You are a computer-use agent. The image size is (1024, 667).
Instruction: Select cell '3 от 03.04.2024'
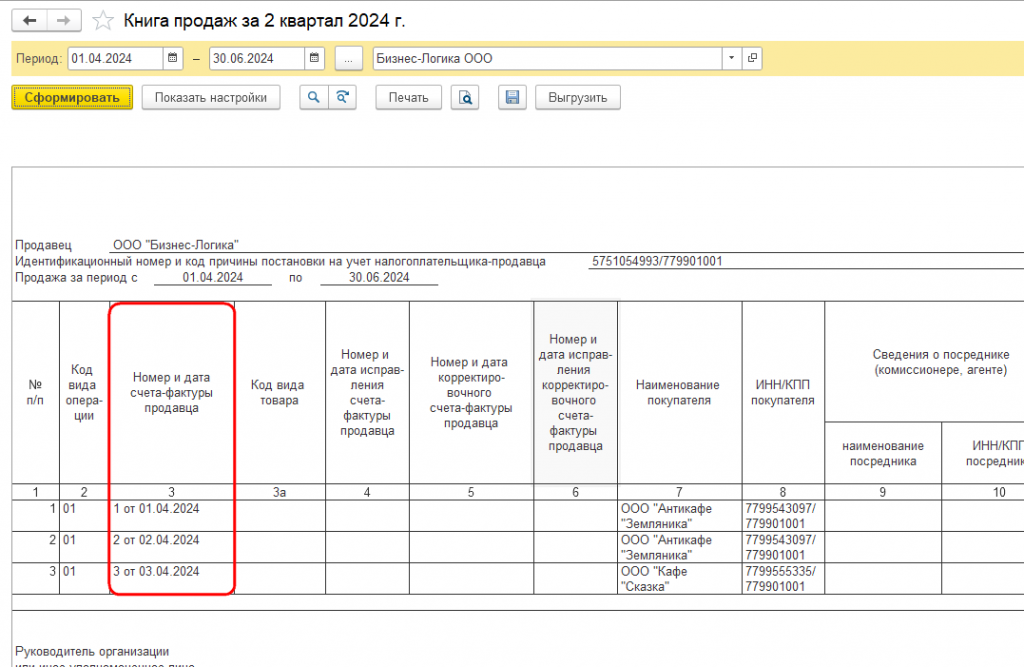pos(172,579)
